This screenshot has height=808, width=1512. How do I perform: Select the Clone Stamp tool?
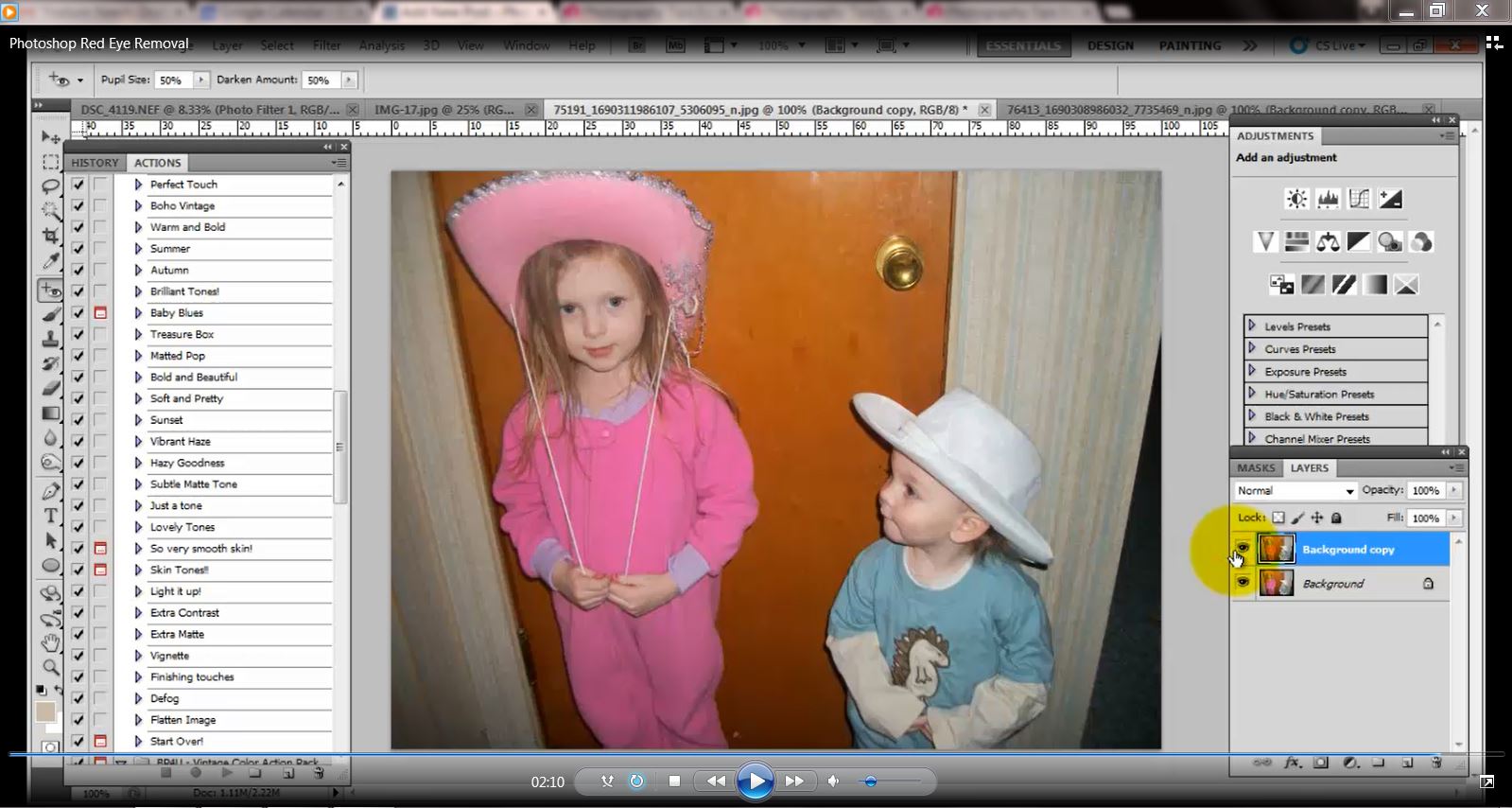[x=50, y=339]
